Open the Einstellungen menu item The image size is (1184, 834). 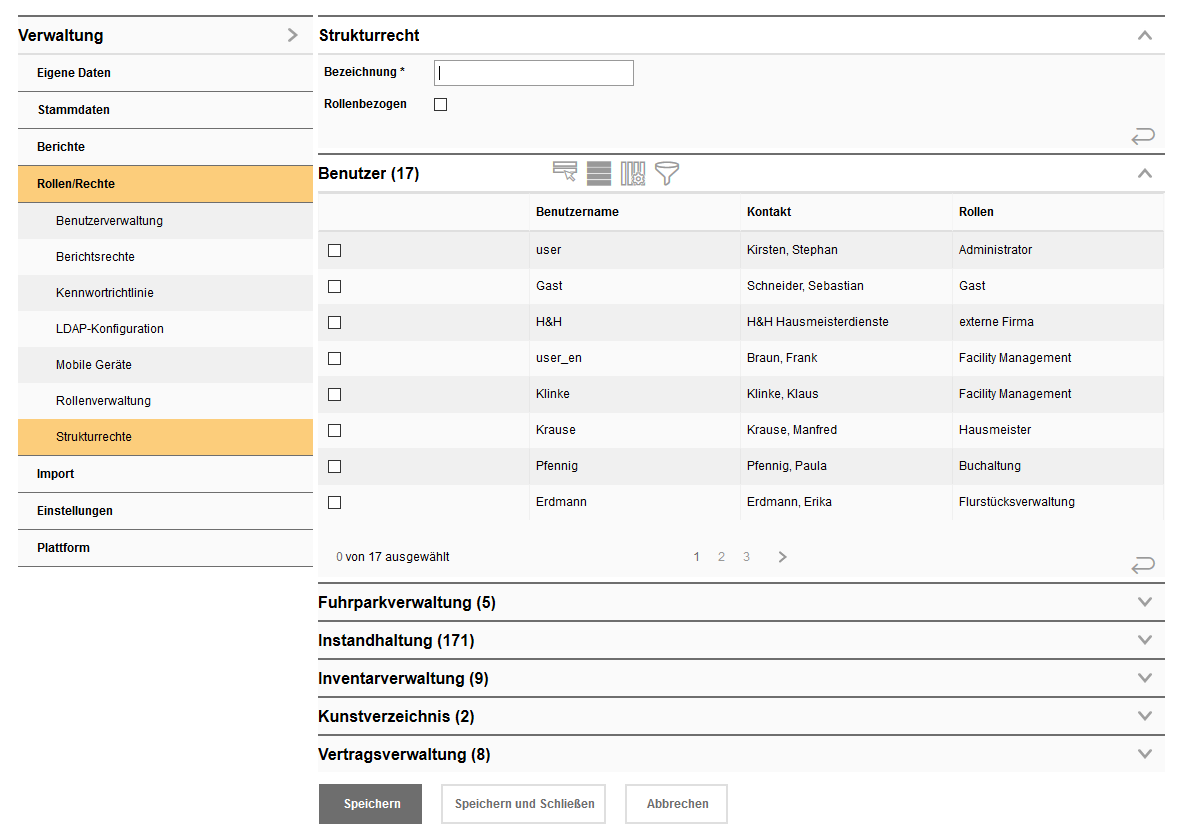(x=75, y=511)
